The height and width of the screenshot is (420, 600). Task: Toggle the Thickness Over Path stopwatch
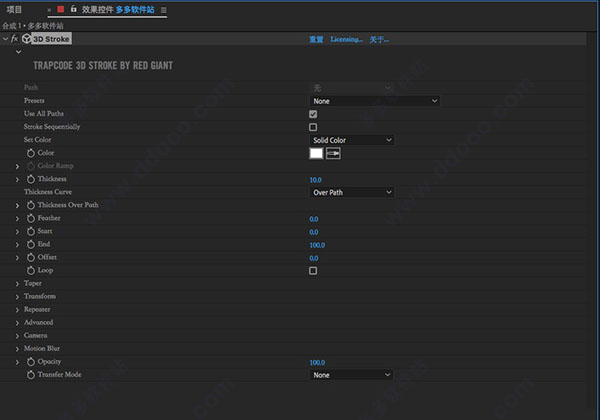31,205
